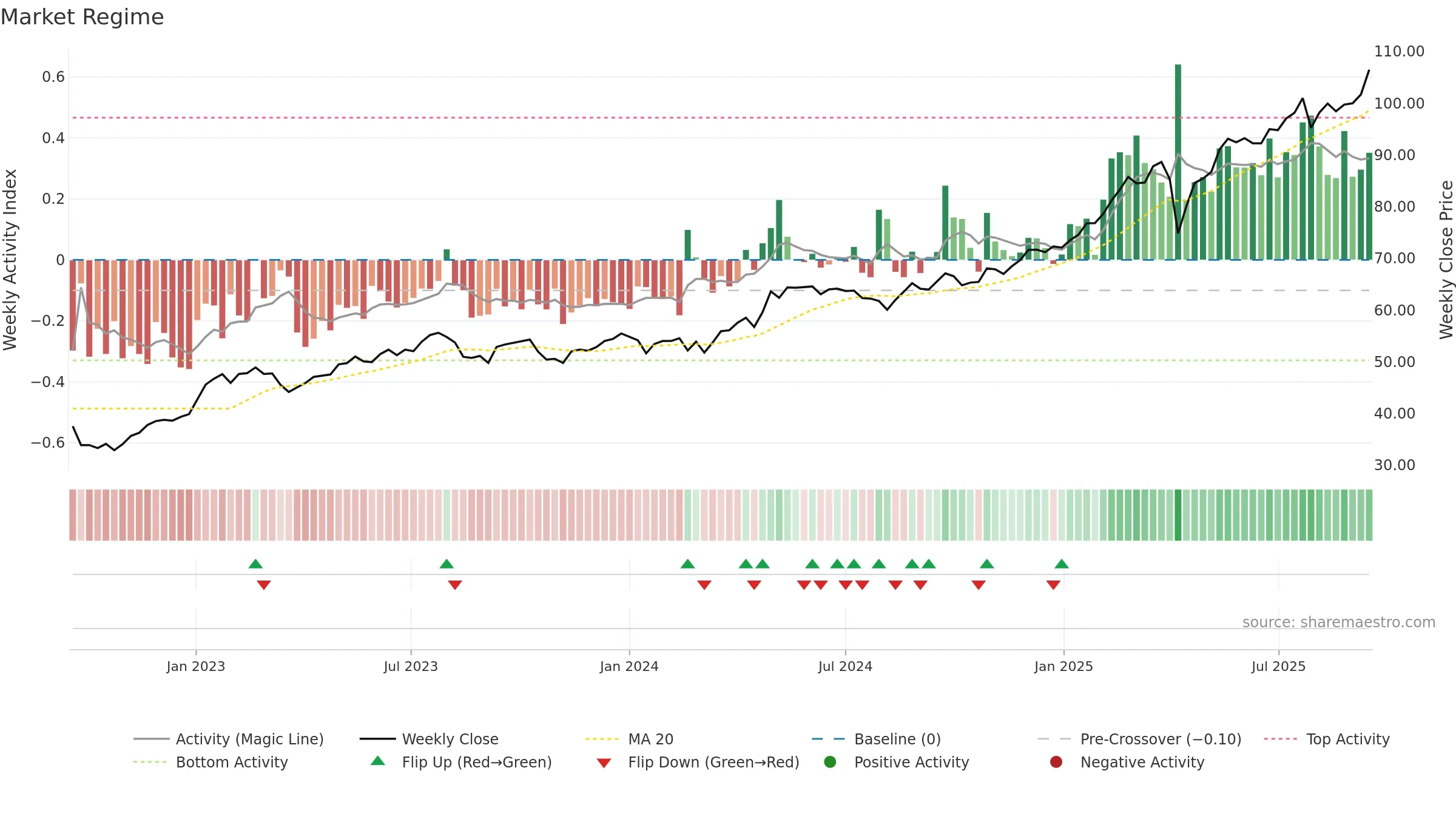Toggle the Activity (Magic Line) legend entry

coord(229,739)
